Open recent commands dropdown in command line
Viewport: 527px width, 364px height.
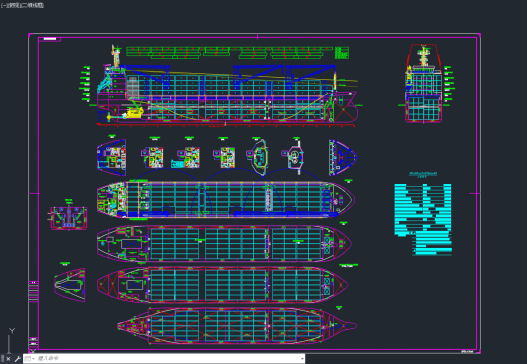coord(30,359)
